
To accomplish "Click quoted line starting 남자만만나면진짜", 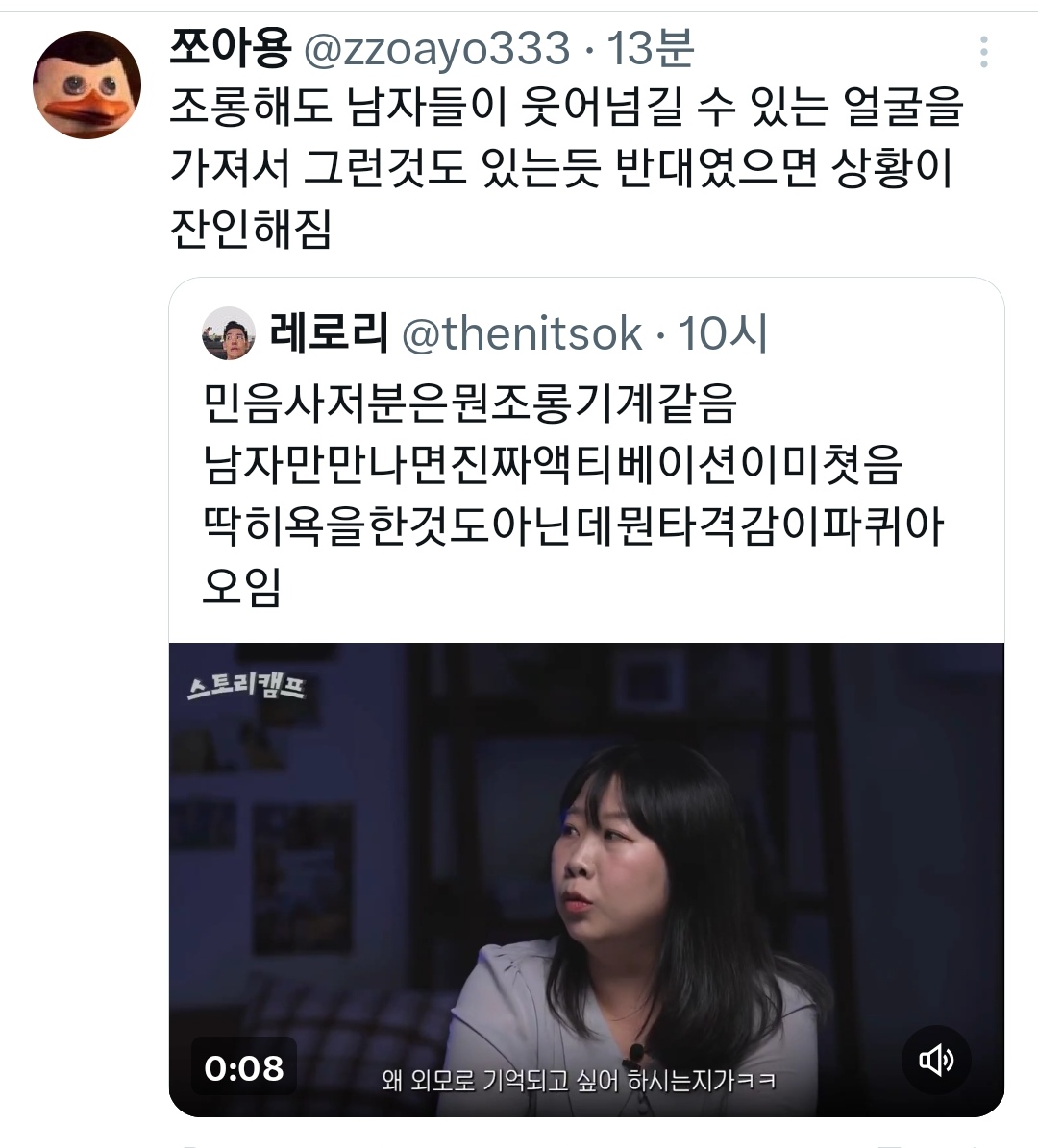I will (x=552, y=464).
